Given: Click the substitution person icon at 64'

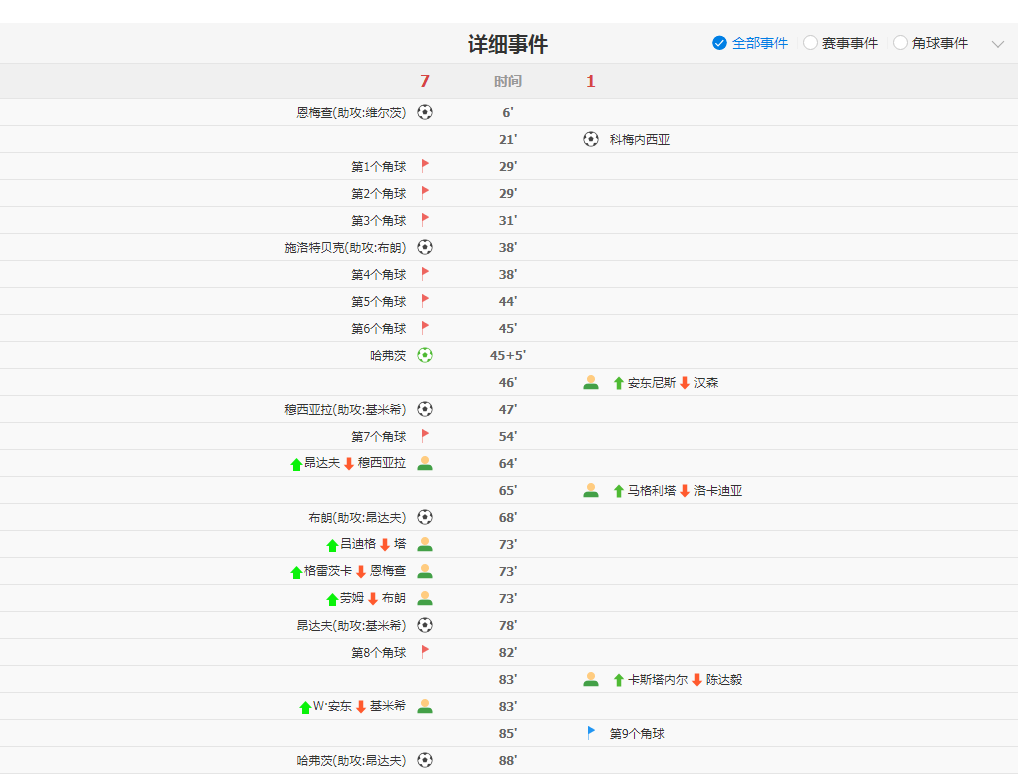Looking at the screenshot, I should (x=425, y=463).
